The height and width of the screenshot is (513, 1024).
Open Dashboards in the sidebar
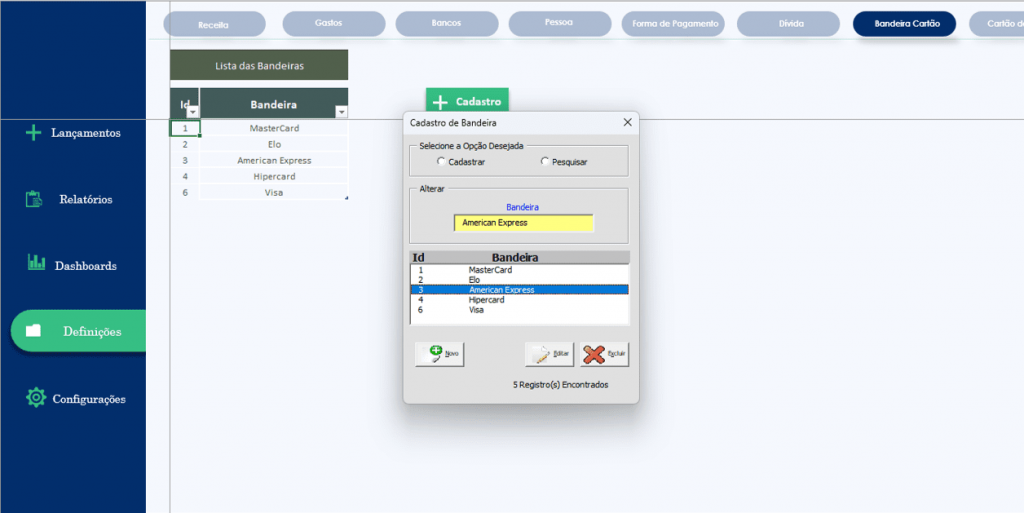click(x=86, y=266)
